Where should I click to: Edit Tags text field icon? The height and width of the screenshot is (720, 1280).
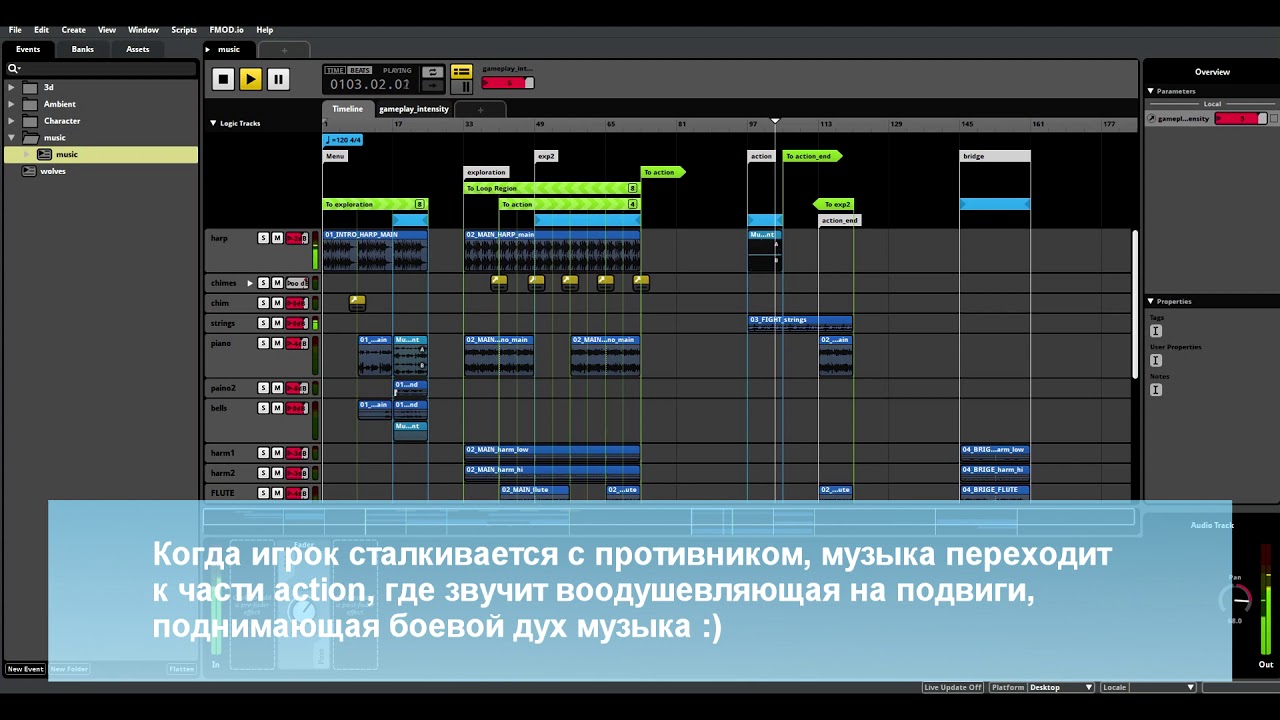click(x=1156, y=331)
